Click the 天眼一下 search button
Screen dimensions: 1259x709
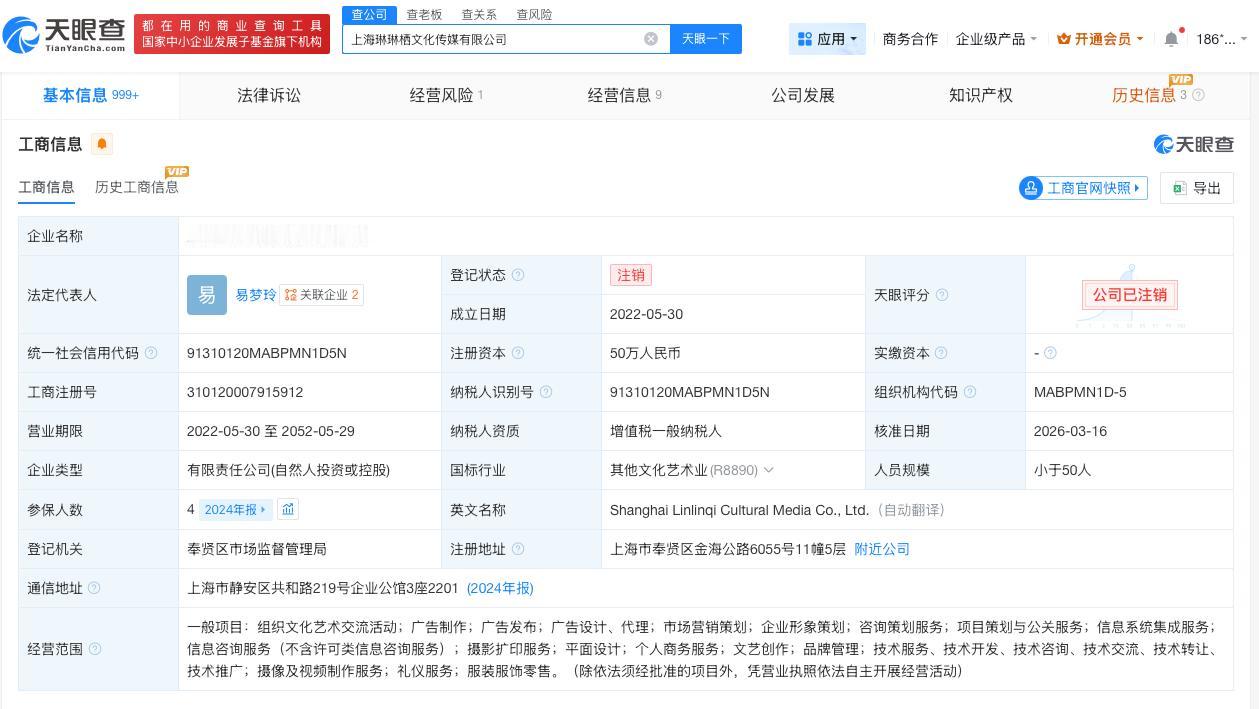click(x=706, y=38)
